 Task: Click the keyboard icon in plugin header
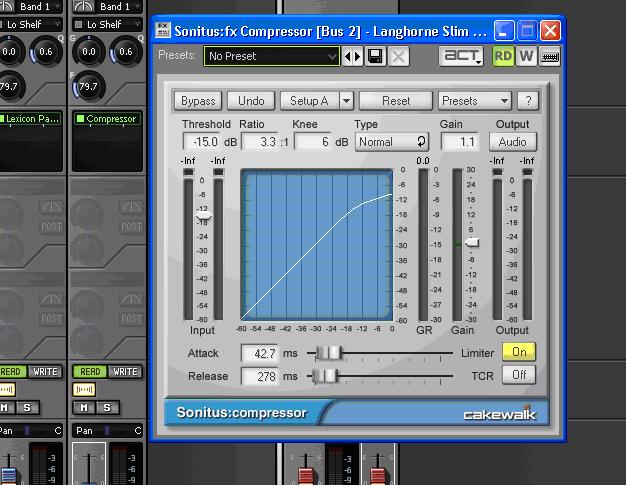(550, 56)
